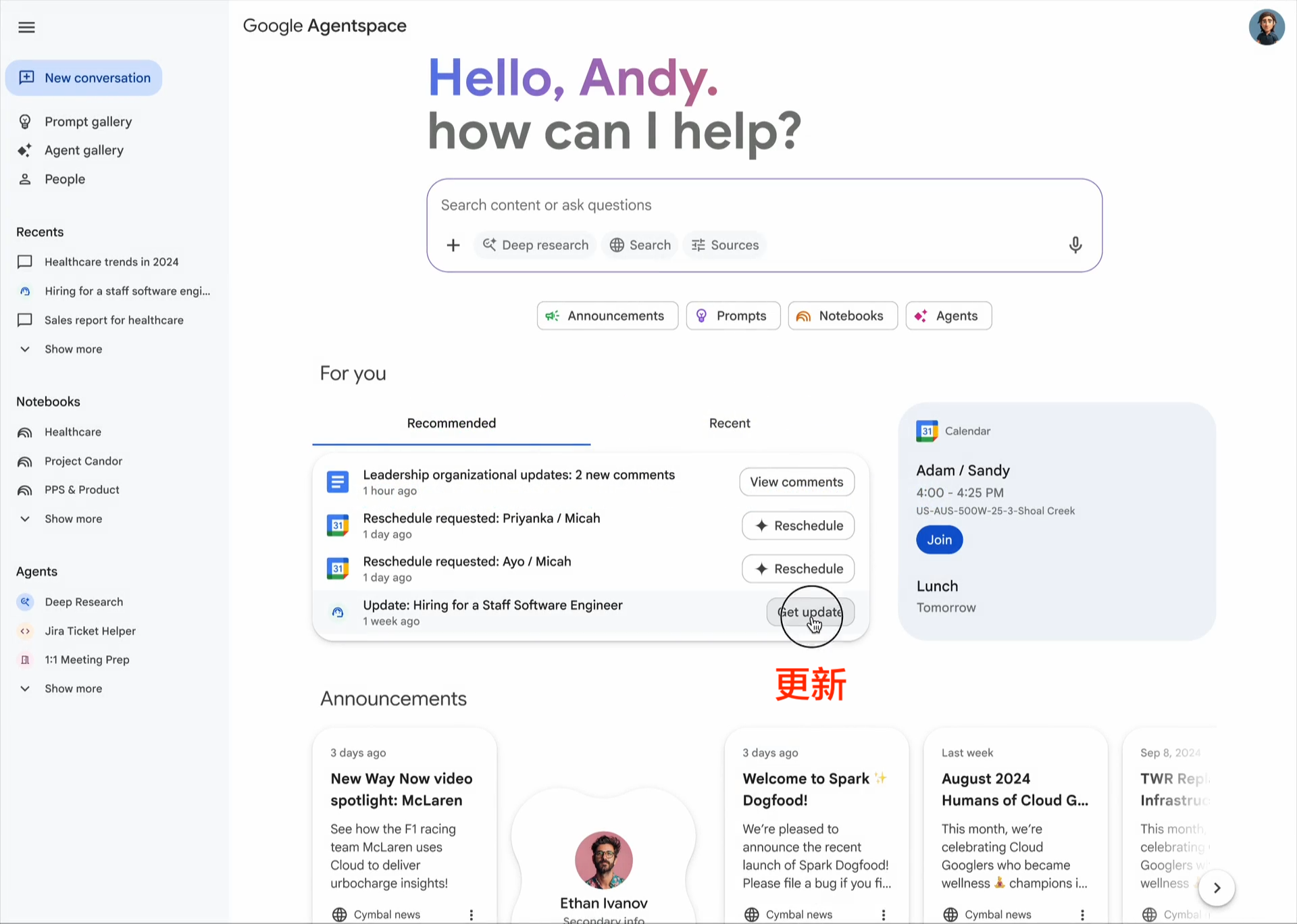The image size is (1297, 924).
Task: Open the Deep Research agent in the sidebar
Action: coord(84,602)
